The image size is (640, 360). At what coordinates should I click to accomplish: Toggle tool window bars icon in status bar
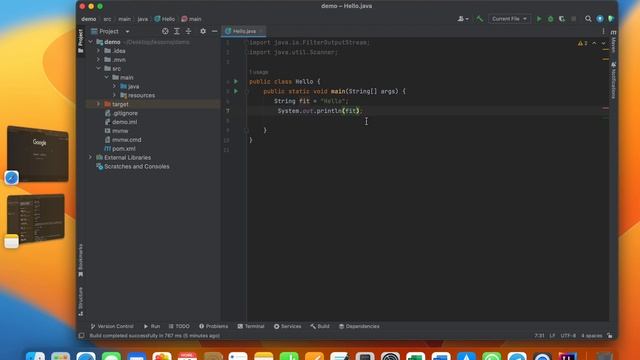point(82,336)
